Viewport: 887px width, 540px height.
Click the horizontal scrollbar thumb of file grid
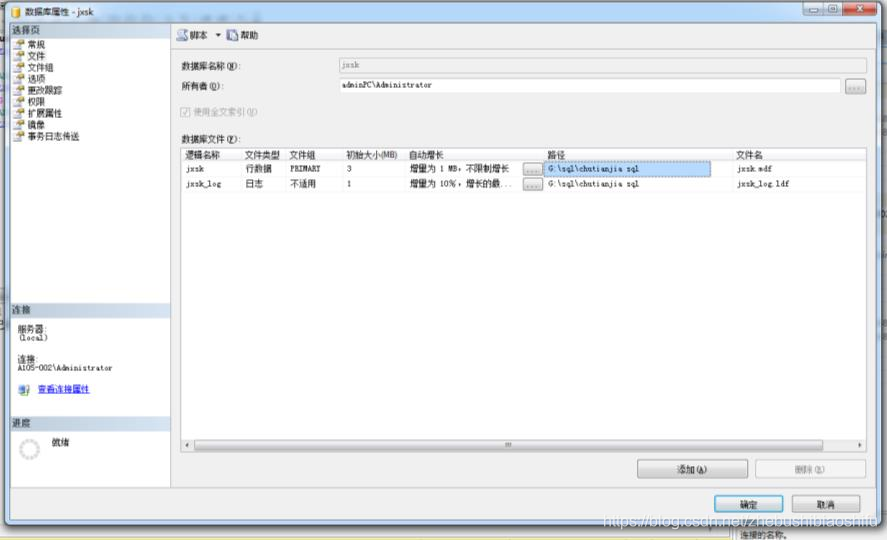[508, 445]
